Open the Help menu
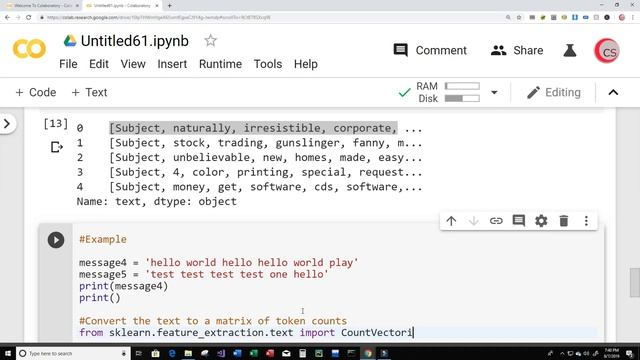Screen dimensions: 640x360 [x=306, y=64]
